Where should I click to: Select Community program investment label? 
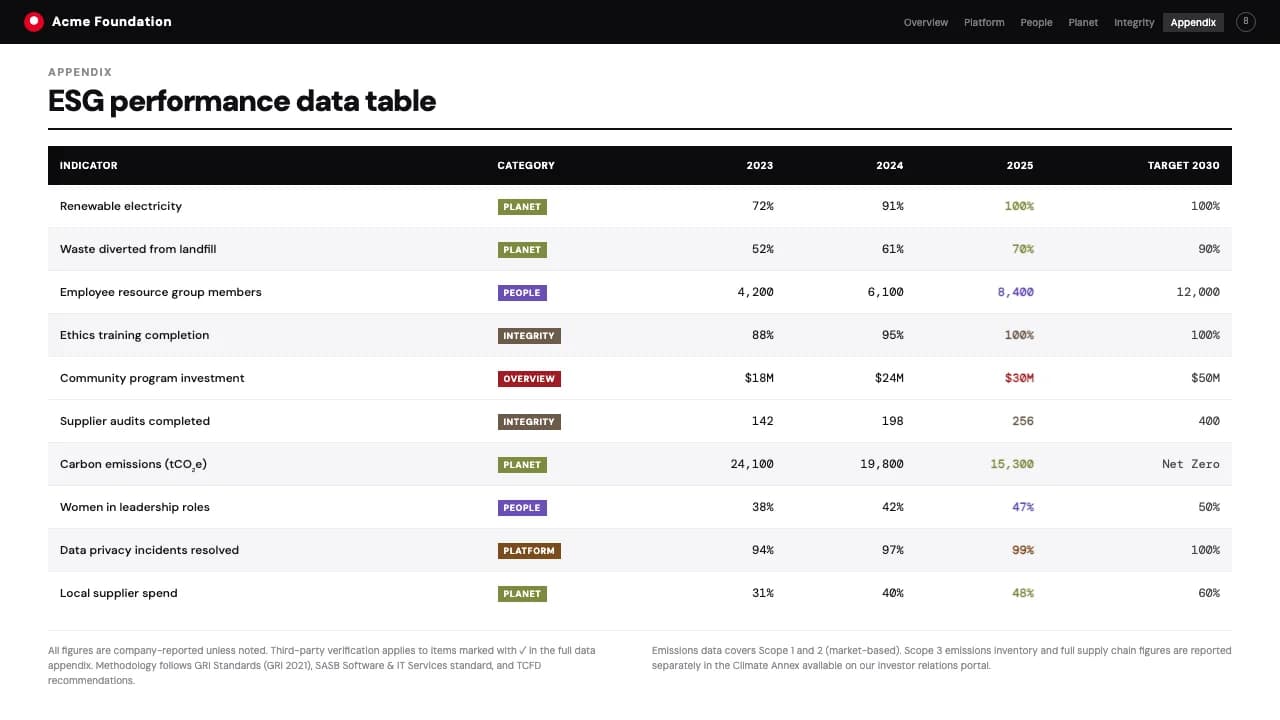[152, 378]
